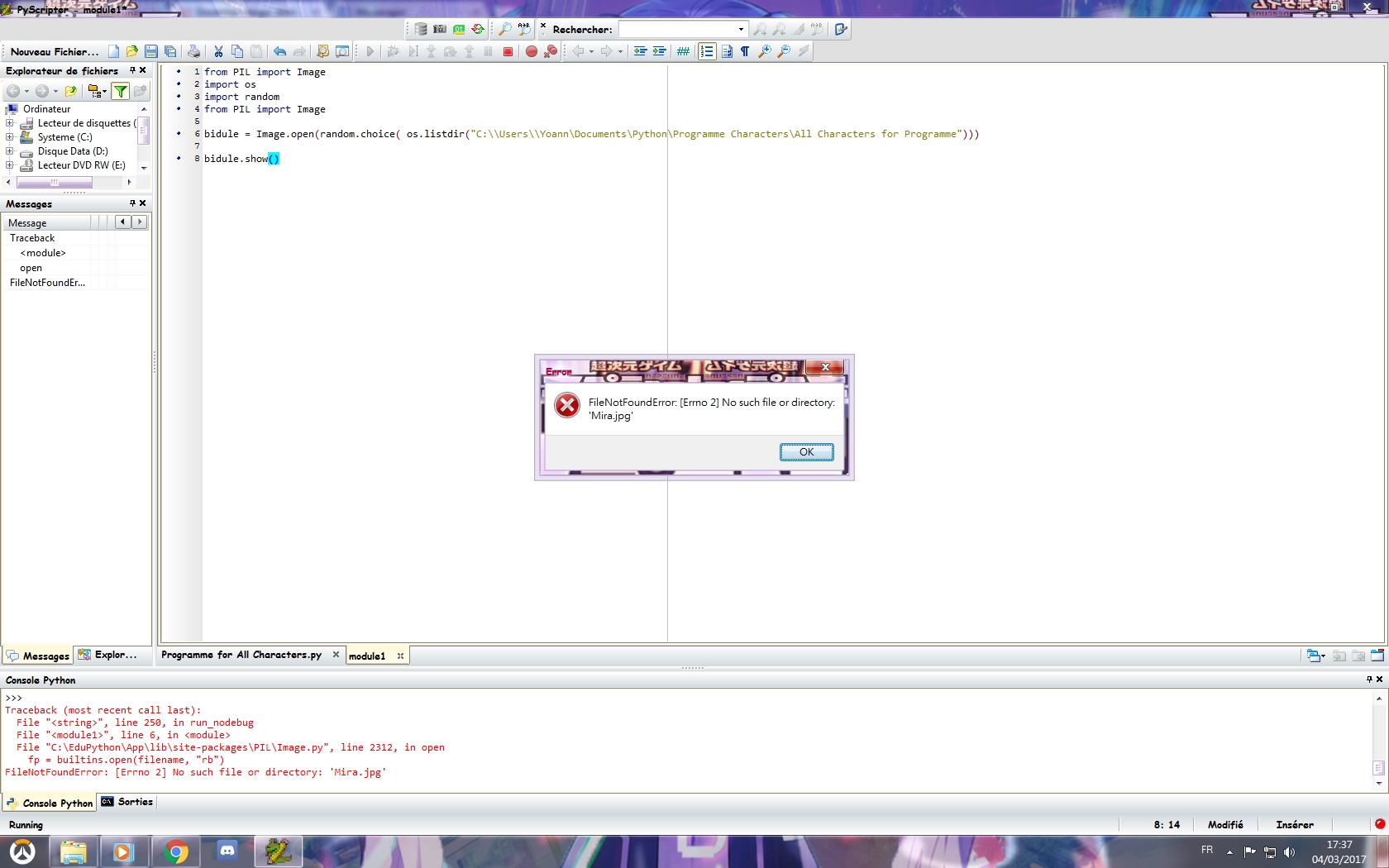Viewport: 1389px width, 868px height.
Task: Switch to Programme for All Characters.py tab
Action: 241,655
